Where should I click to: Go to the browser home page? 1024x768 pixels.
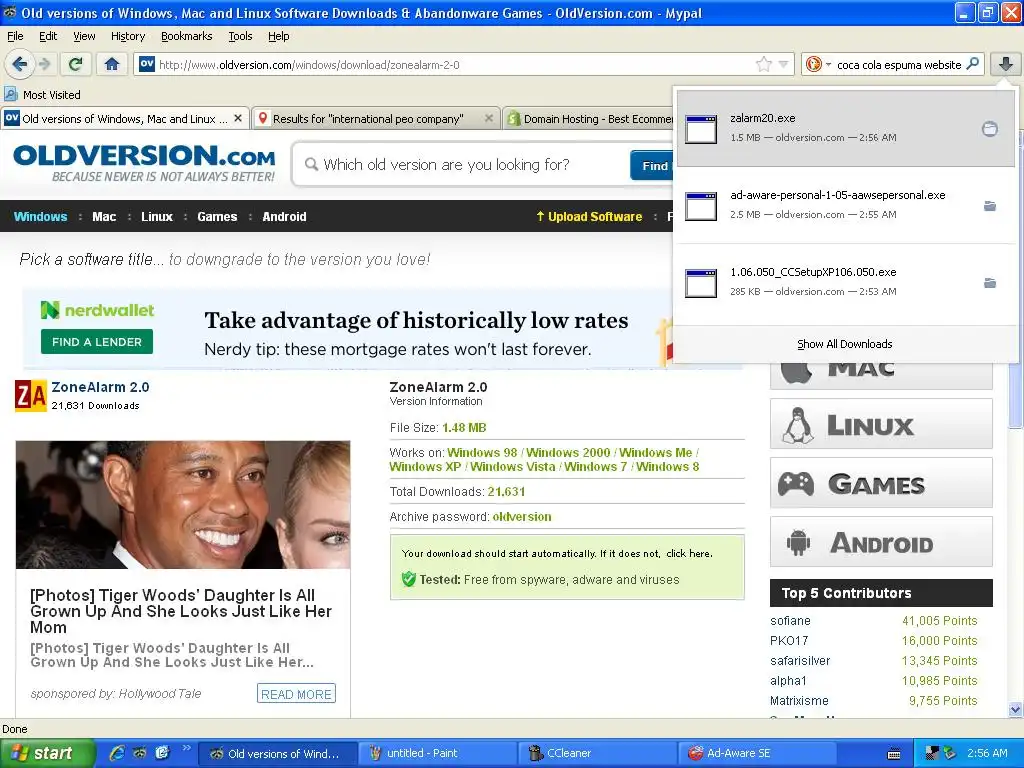click(112, 64)
